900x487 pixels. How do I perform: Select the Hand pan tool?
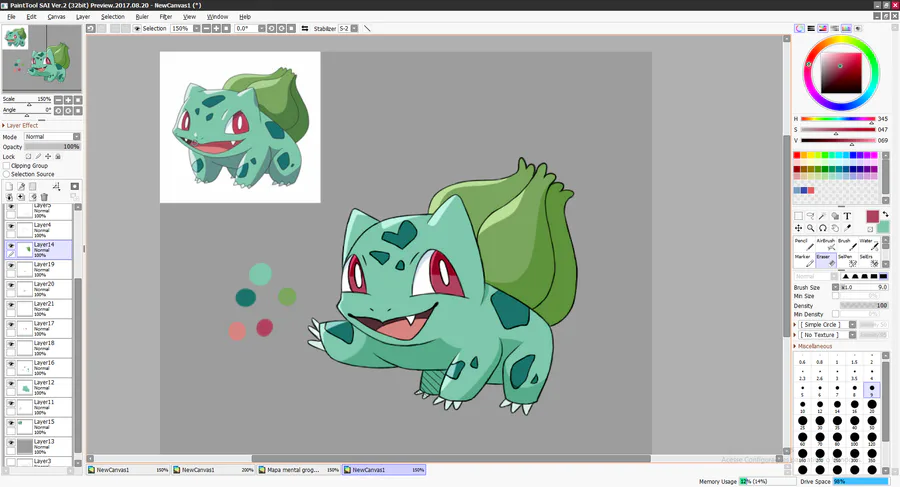(x=835, y=228)
